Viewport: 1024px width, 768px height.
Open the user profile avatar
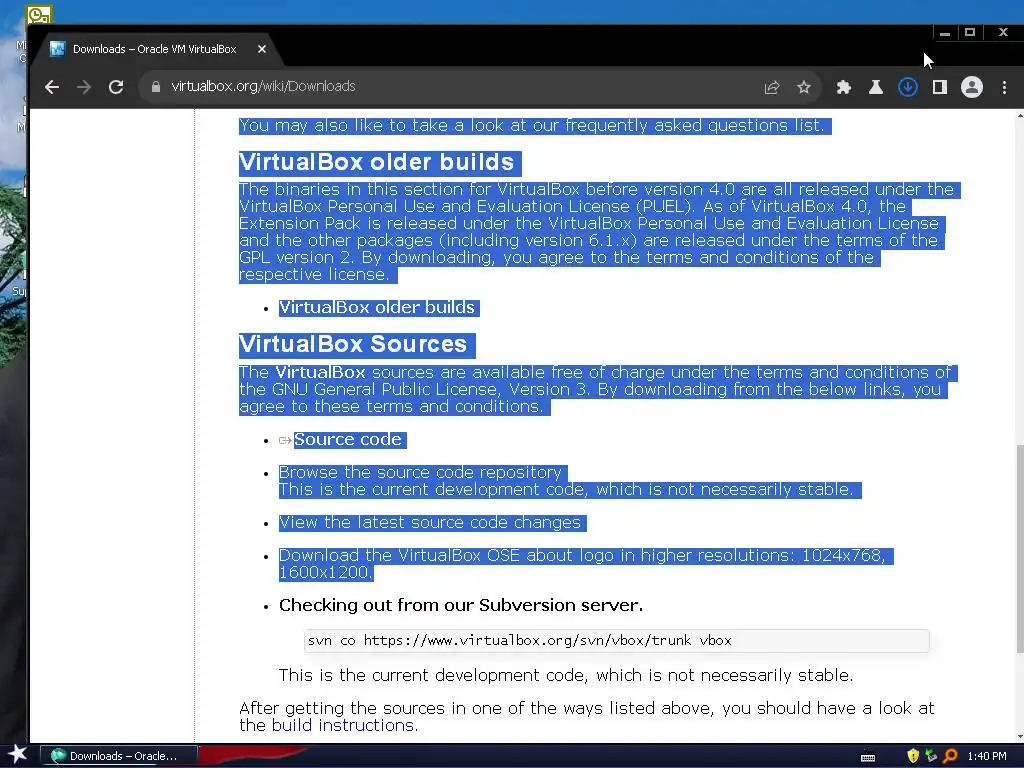(x=972, y=87)
